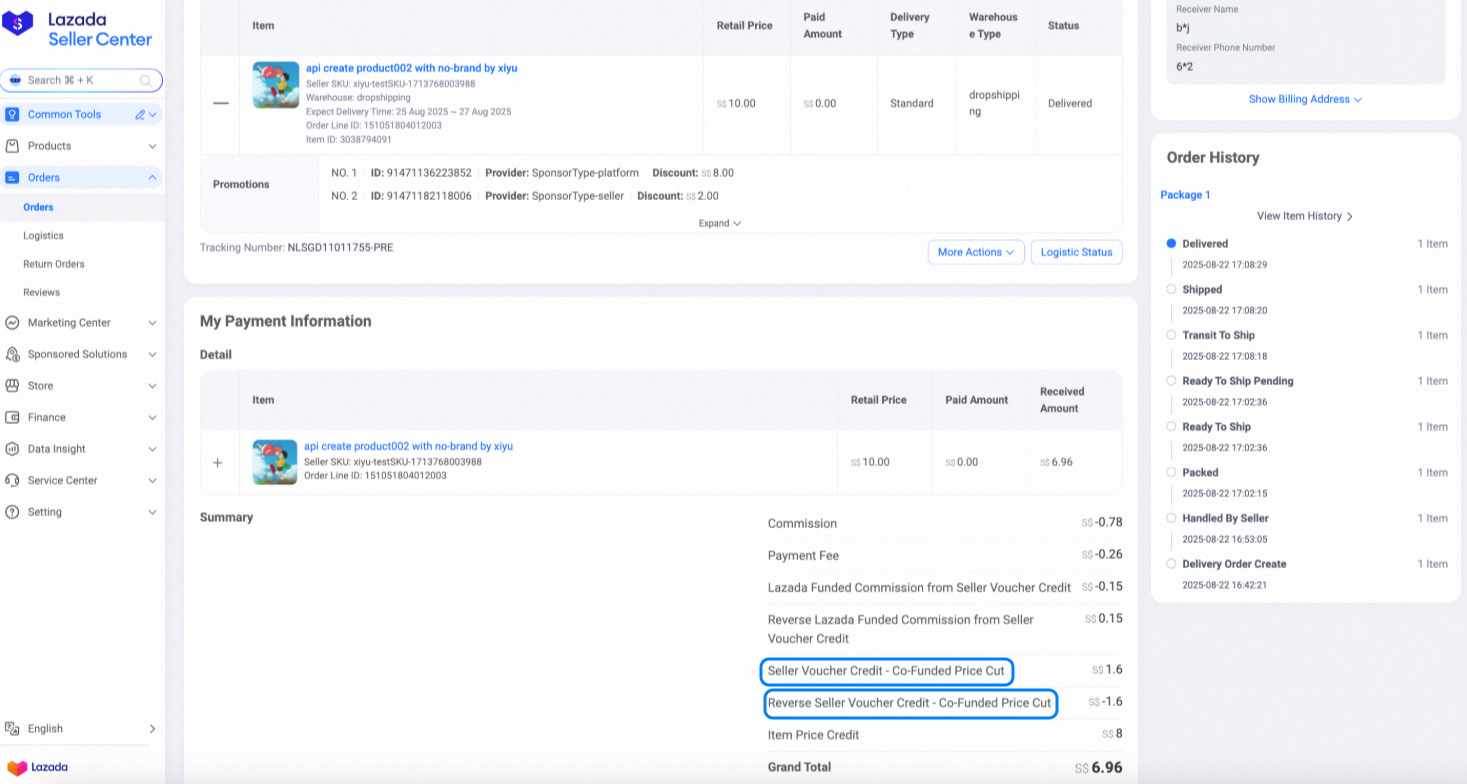This screenshot has width=1467, height=784.
Task: Select the Orders icon in the sidebar
Action: pyautogui.click(x=12, y=177)
